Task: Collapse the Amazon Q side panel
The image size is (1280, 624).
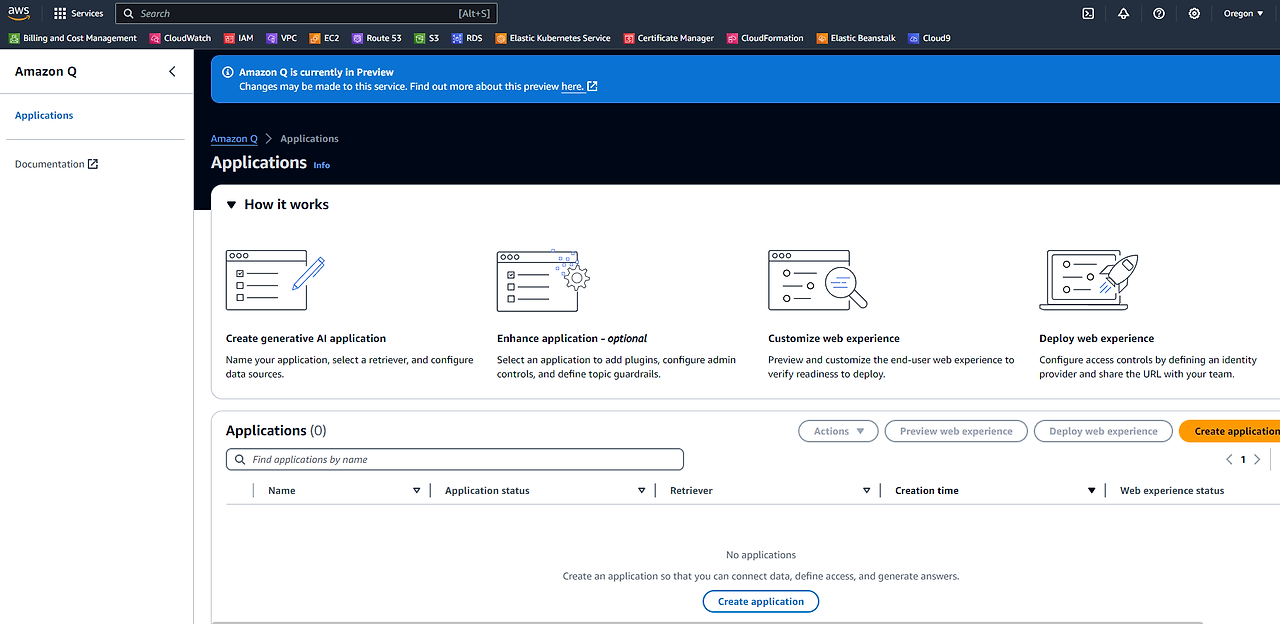Action: [172, 71]
